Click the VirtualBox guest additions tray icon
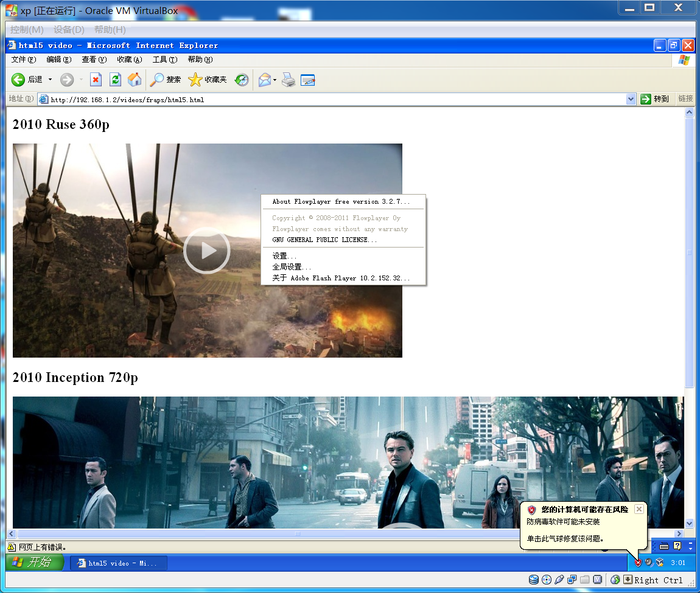This screenshot has width=700, height=593. pyautogui.click(x=659, y=563)
